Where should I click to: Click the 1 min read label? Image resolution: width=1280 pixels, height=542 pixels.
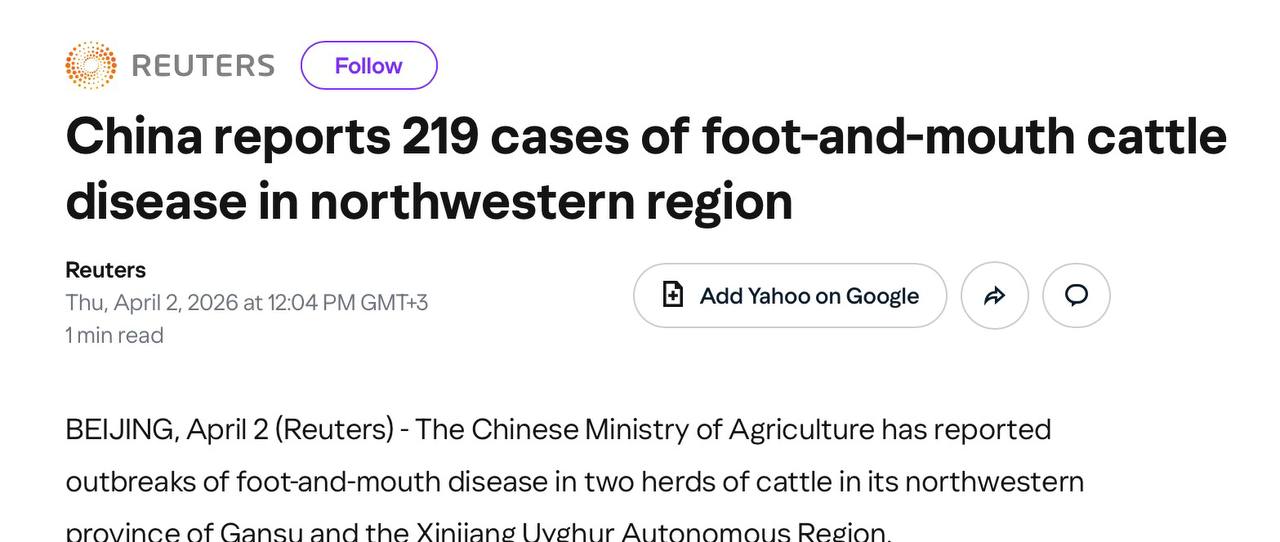(114, 335)
